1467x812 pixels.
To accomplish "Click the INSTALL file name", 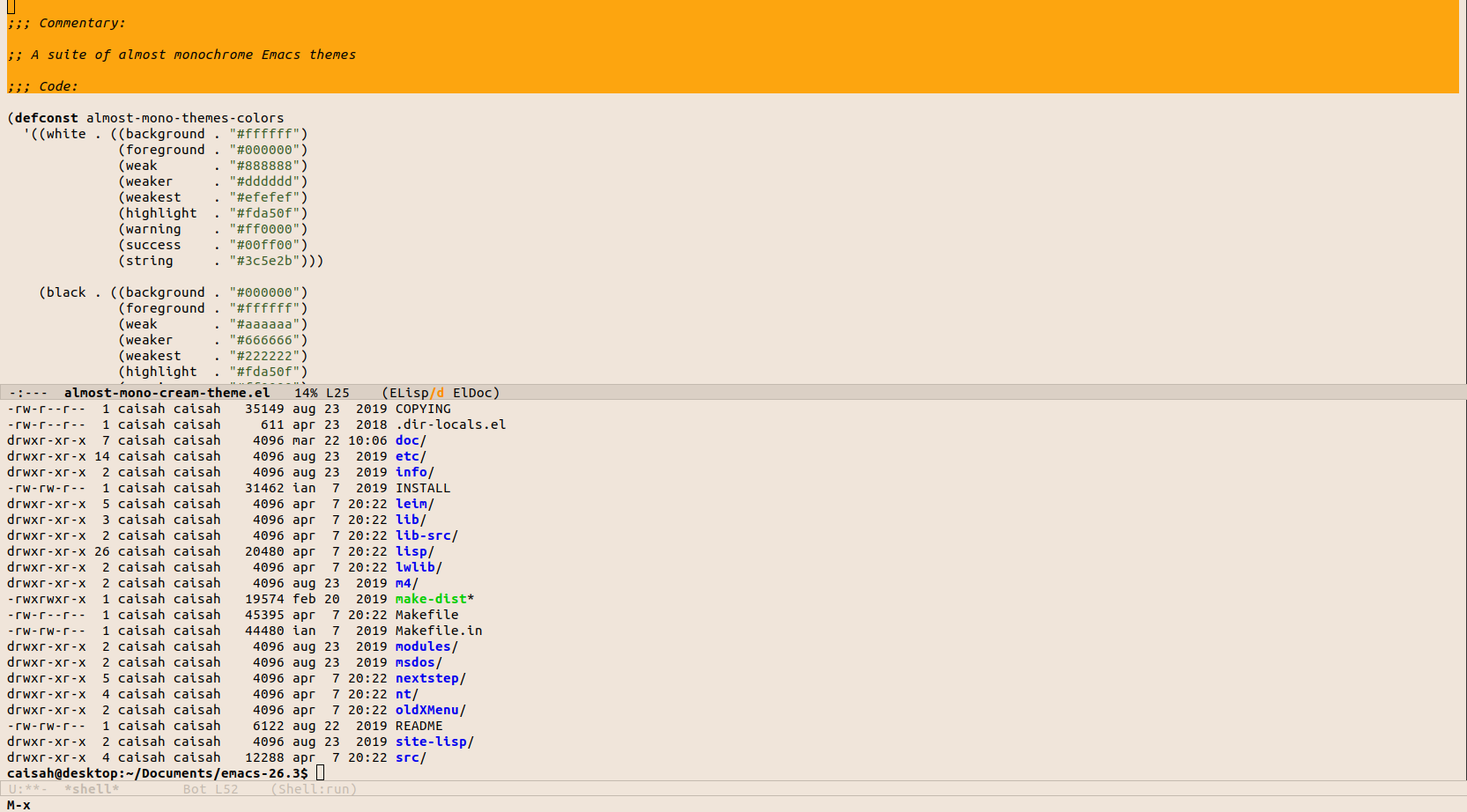I will 423,488.
